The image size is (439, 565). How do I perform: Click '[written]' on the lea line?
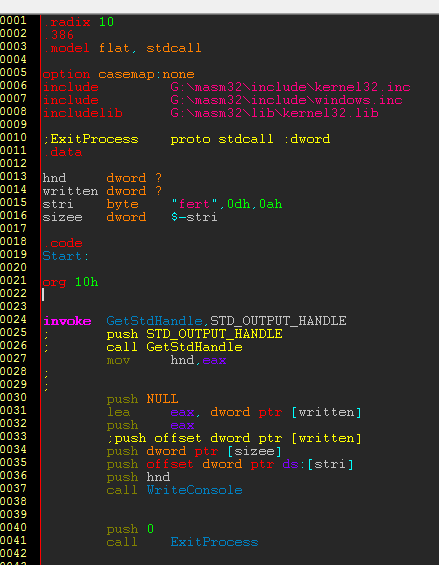[x=326, y=412]
